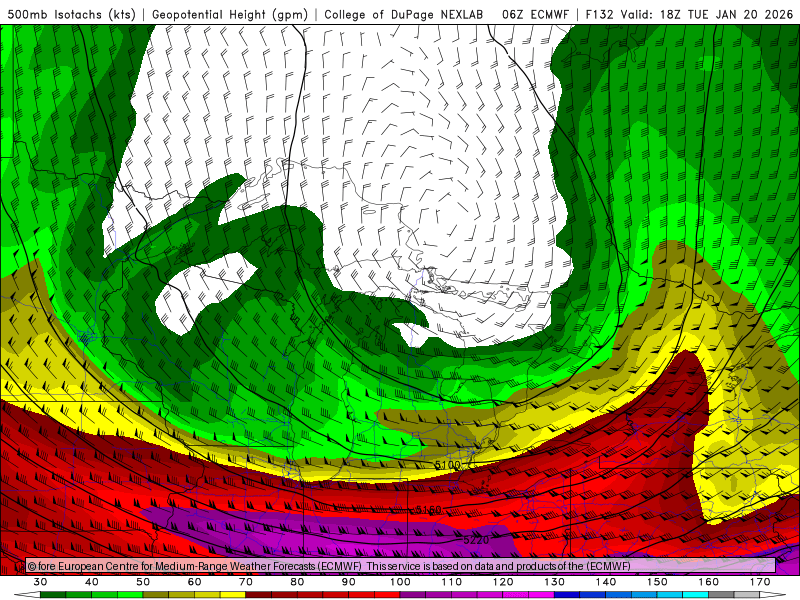Click the 70 label on the color scale

pos(246,582)
